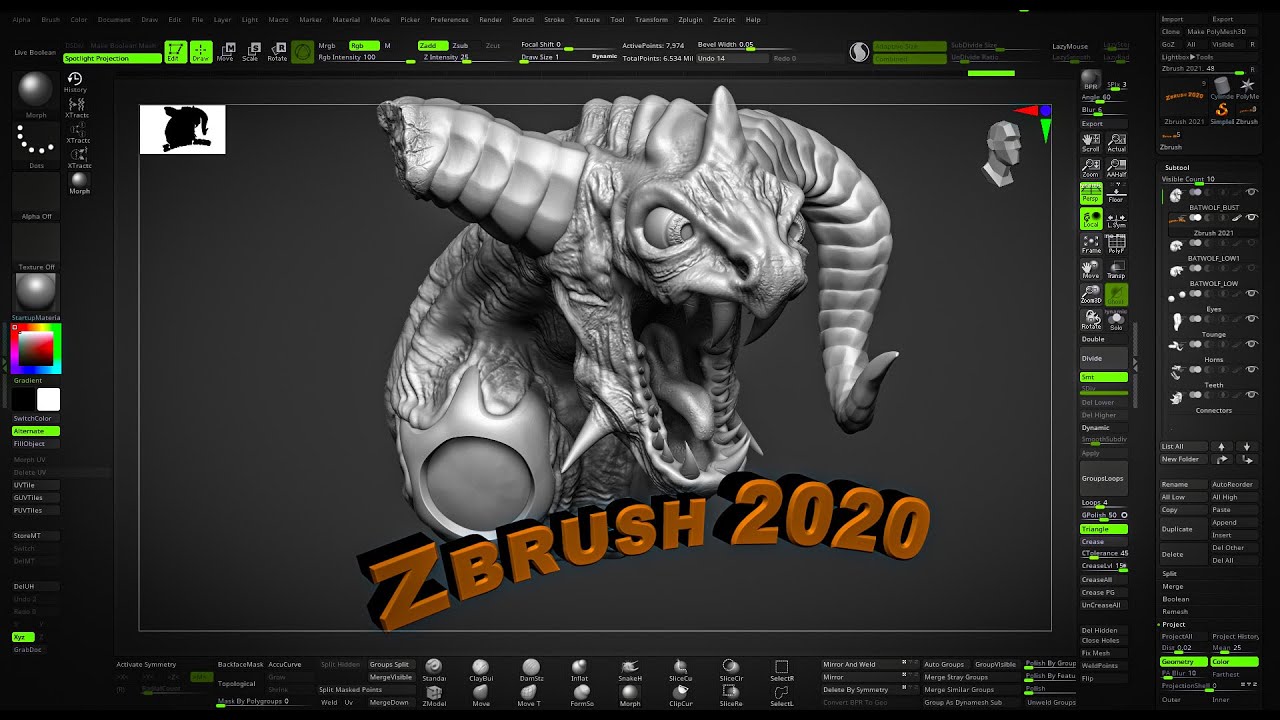Open the Transform menu
This screenshot has width=1280, height=720.
(651, 19)
